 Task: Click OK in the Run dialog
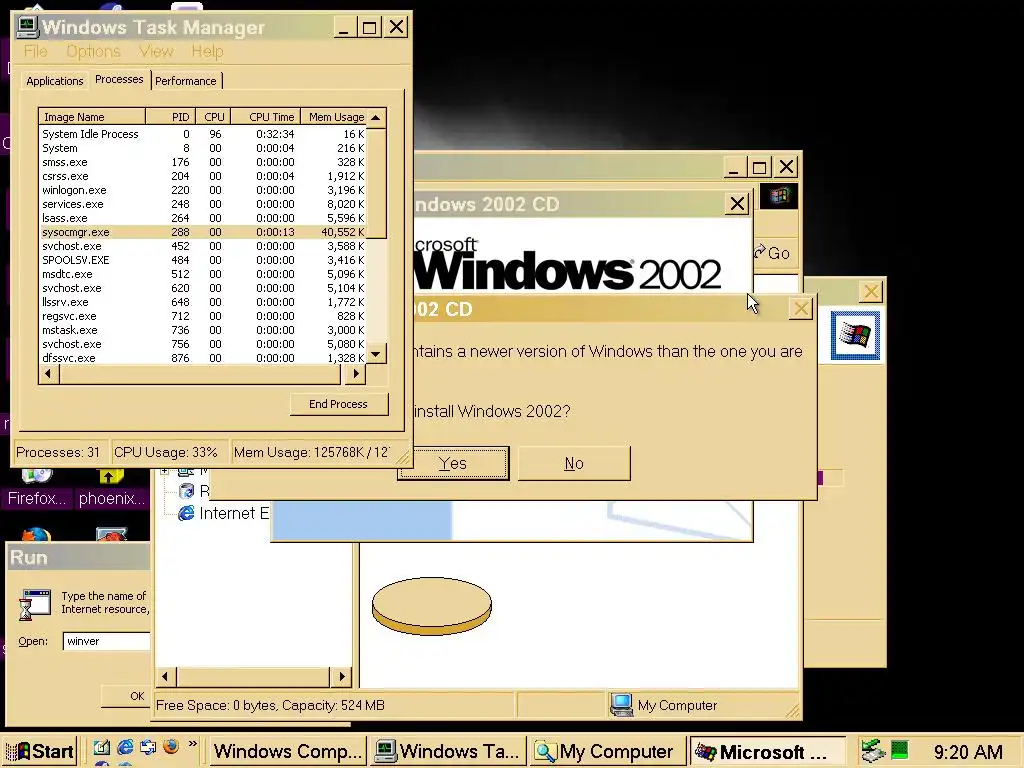click(x=126, y=696)
